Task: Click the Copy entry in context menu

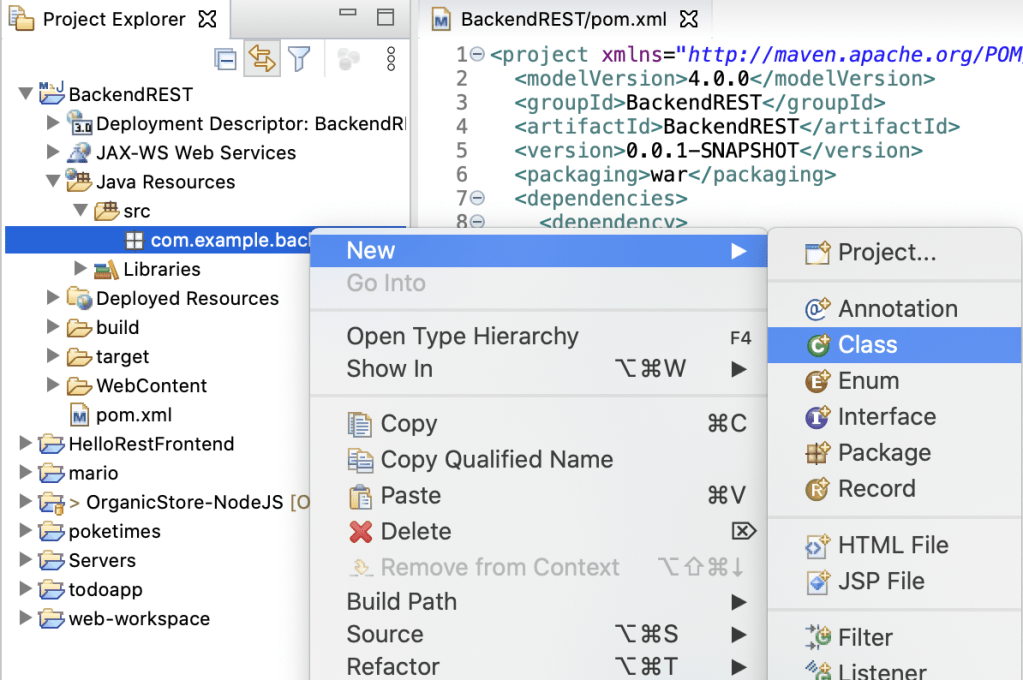Action: [x=408, y=424]
